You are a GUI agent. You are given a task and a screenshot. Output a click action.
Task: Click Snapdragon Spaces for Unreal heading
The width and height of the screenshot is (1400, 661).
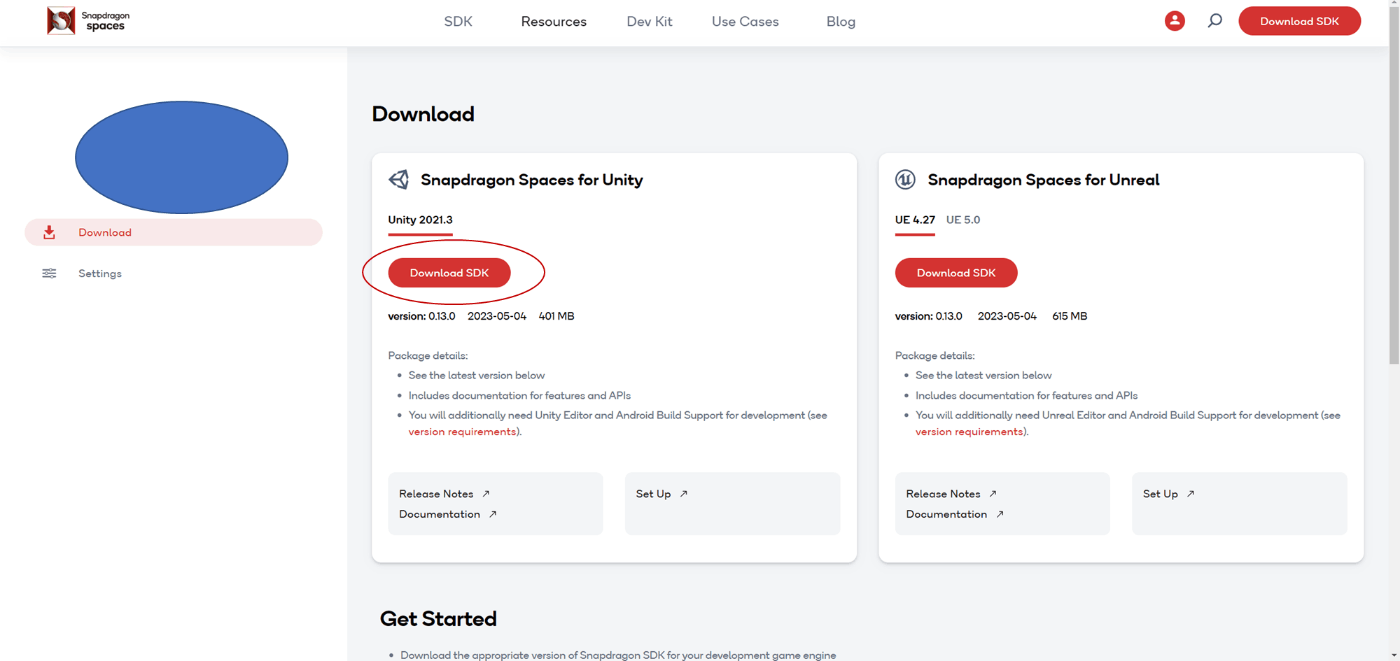(1043, 180)
